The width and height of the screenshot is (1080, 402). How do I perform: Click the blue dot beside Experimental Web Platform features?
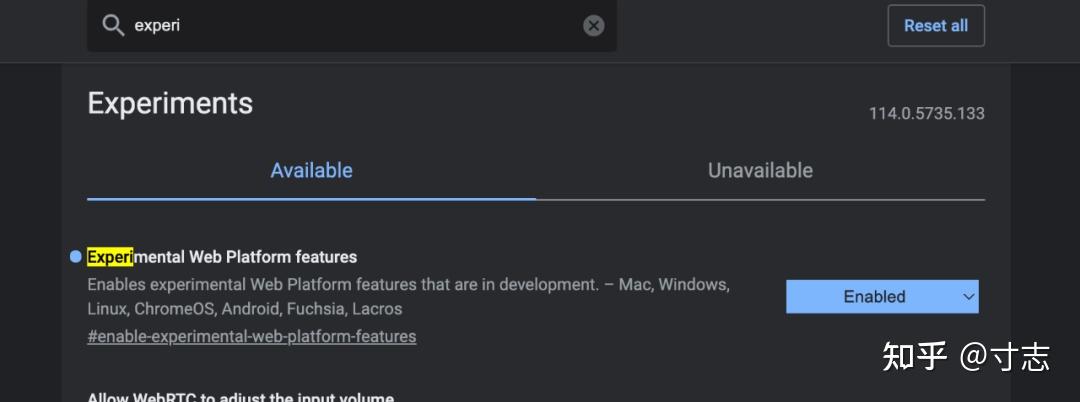click(75, 257)
